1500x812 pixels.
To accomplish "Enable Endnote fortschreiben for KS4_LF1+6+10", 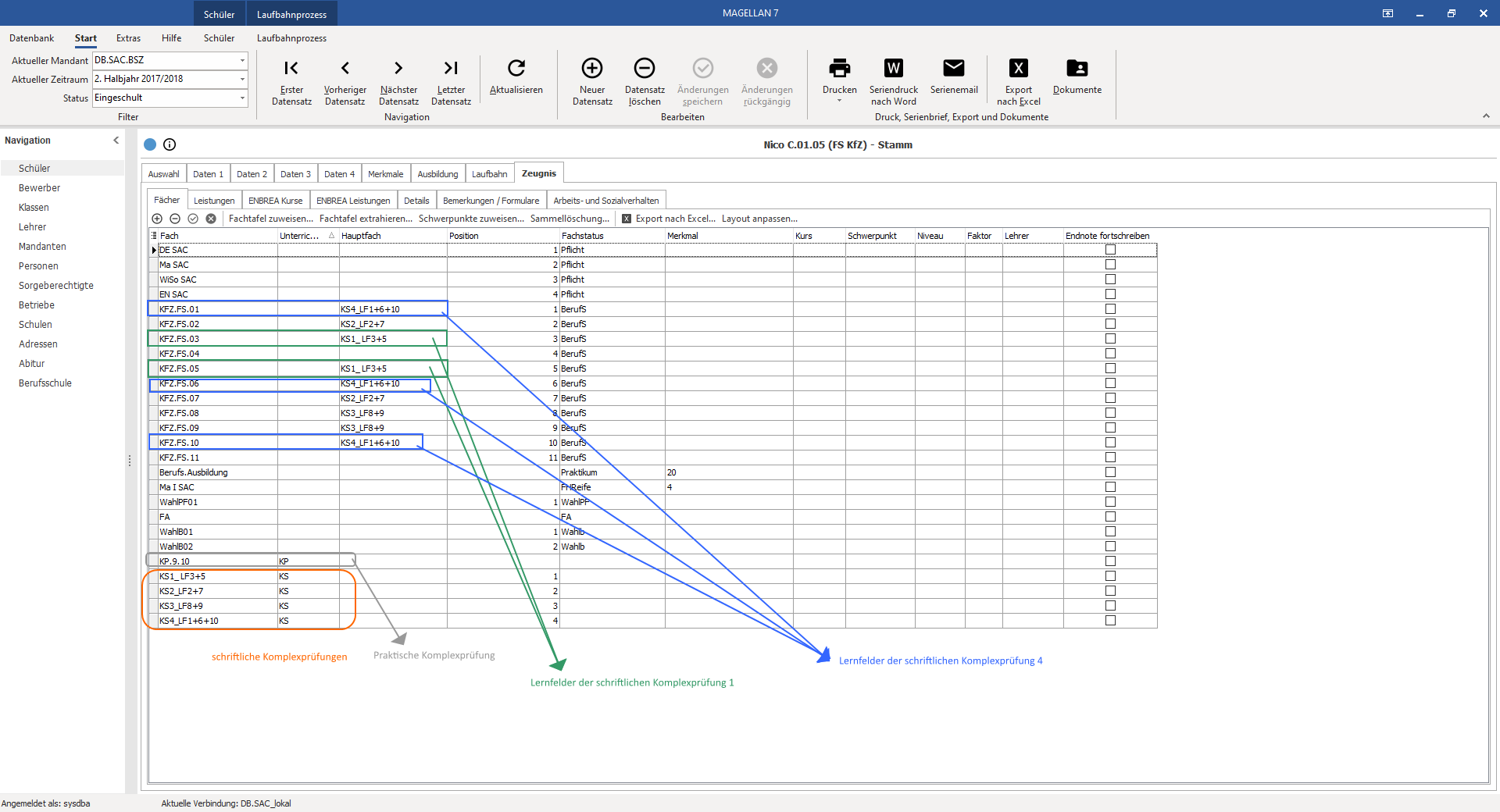I will coord(1110,621).
